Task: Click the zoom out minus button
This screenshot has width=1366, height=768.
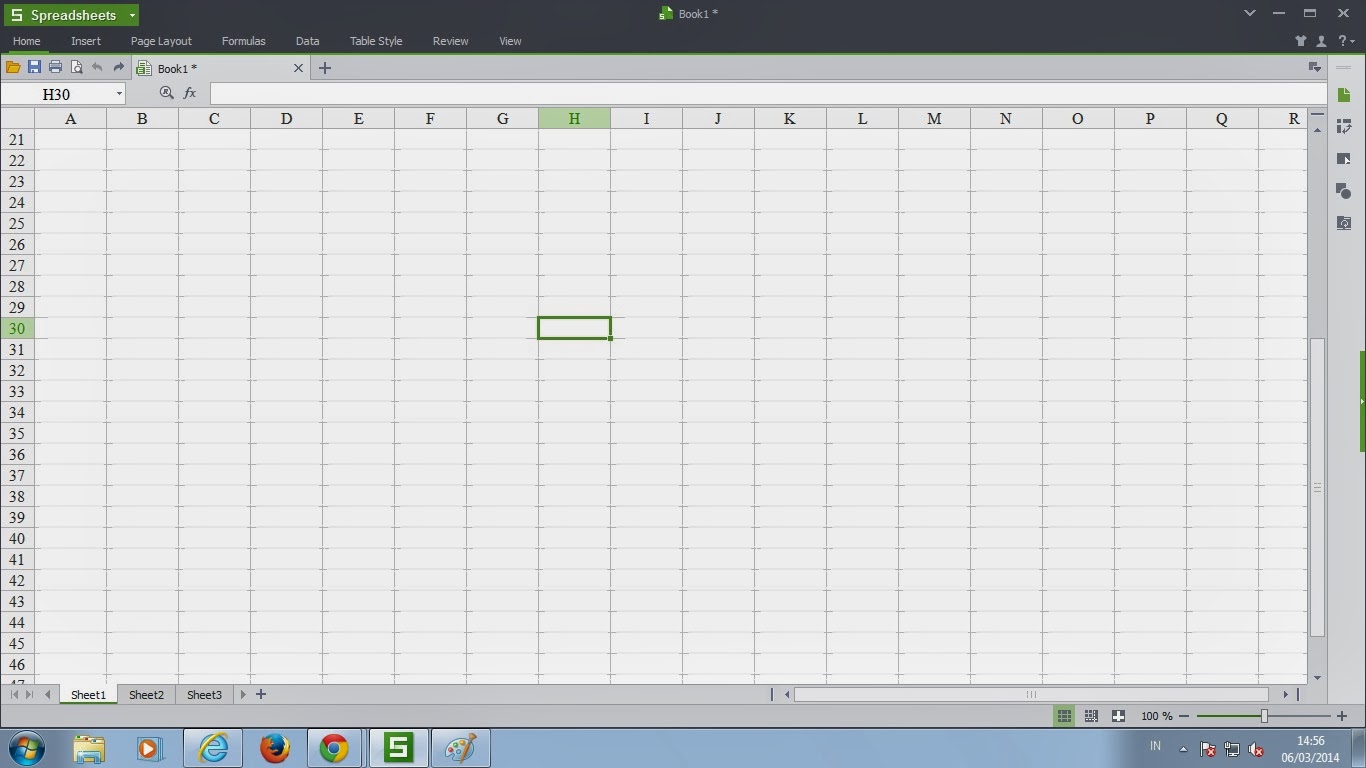Action: (1184, 716)
